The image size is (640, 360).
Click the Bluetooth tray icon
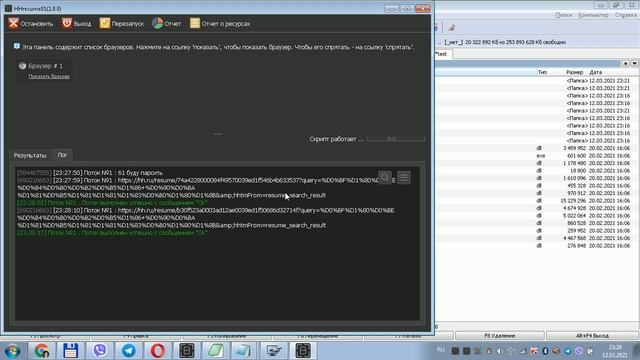(545, 351)
